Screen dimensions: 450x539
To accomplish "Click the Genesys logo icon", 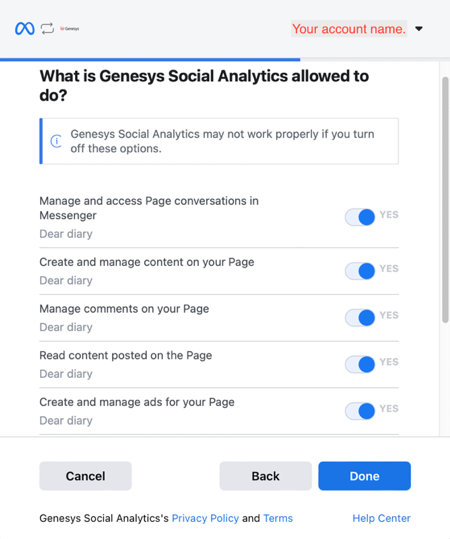I will 70,29.
